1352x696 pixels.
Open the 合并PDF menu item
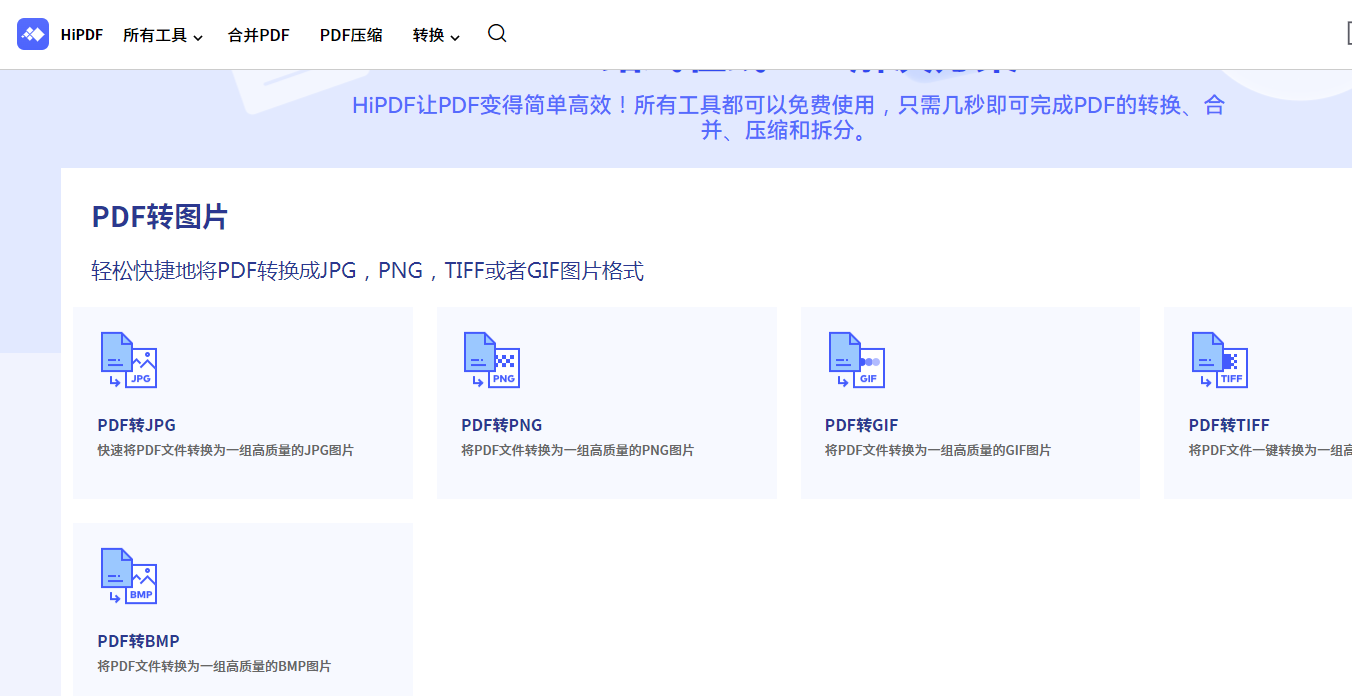[x=258, y=33]
